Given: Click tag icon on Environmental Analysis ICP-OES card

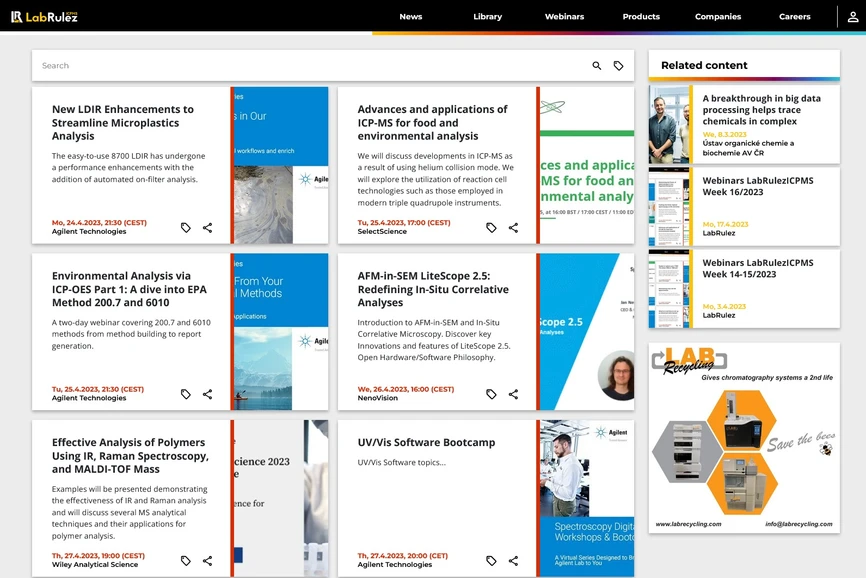Looking at the screenshot, I should (186, 394).
